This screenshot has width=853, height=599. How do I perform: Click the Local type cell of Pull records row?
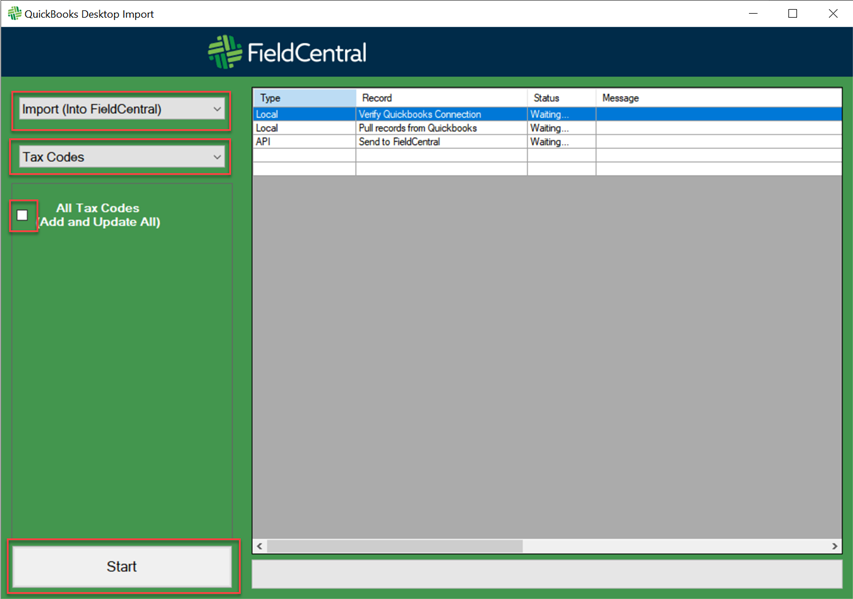click(305, 128)
